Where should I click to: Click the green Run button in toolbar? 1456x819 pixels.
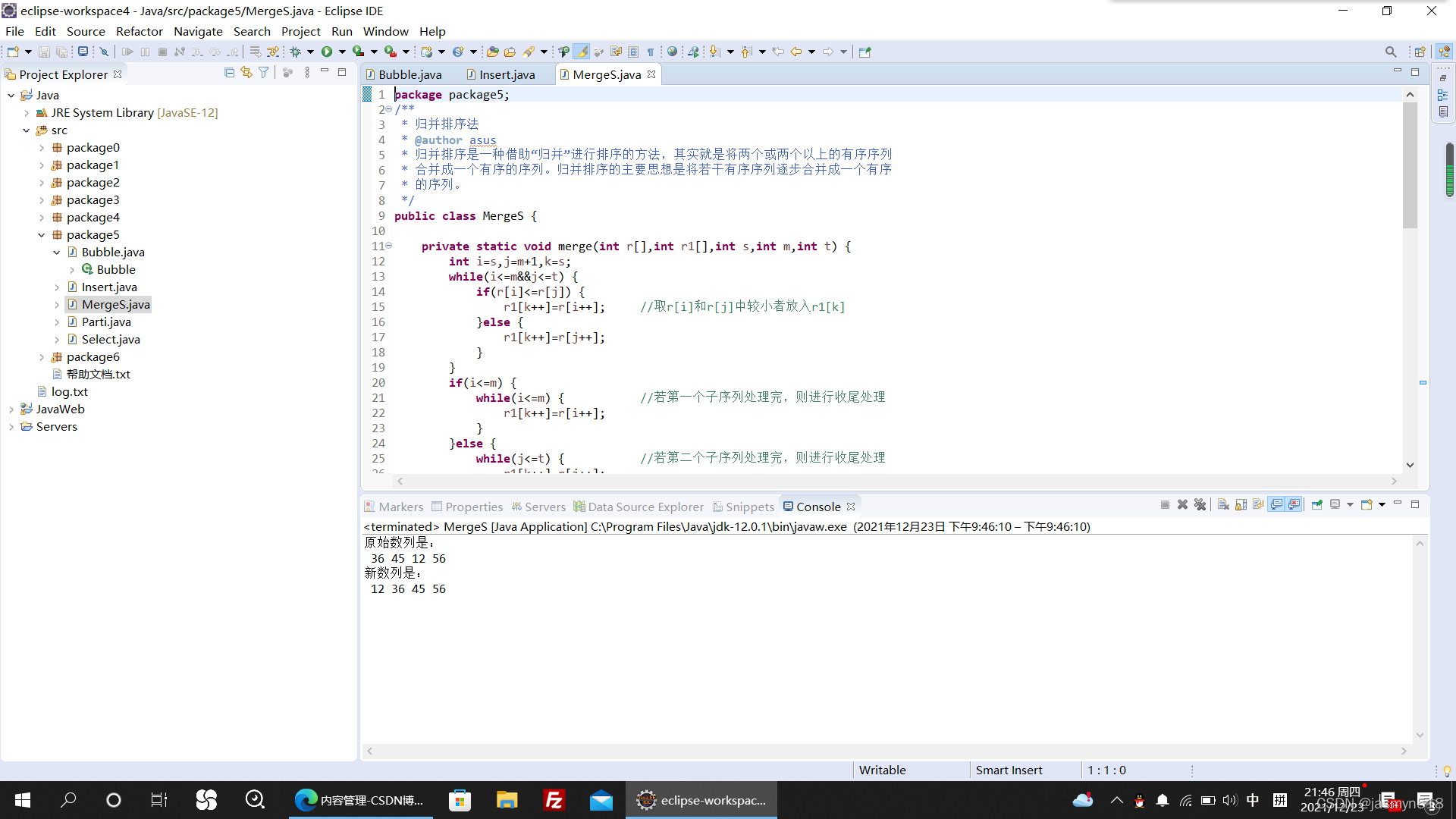click(327, 52)
